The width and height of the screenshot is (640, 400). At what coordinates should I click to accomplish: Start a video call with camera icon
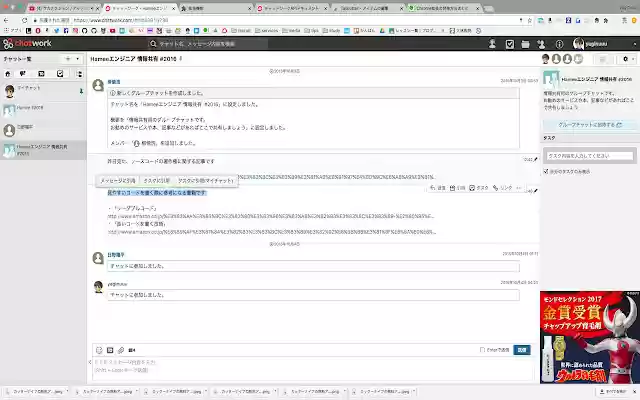pyautogui.click(x=132, y=350)
